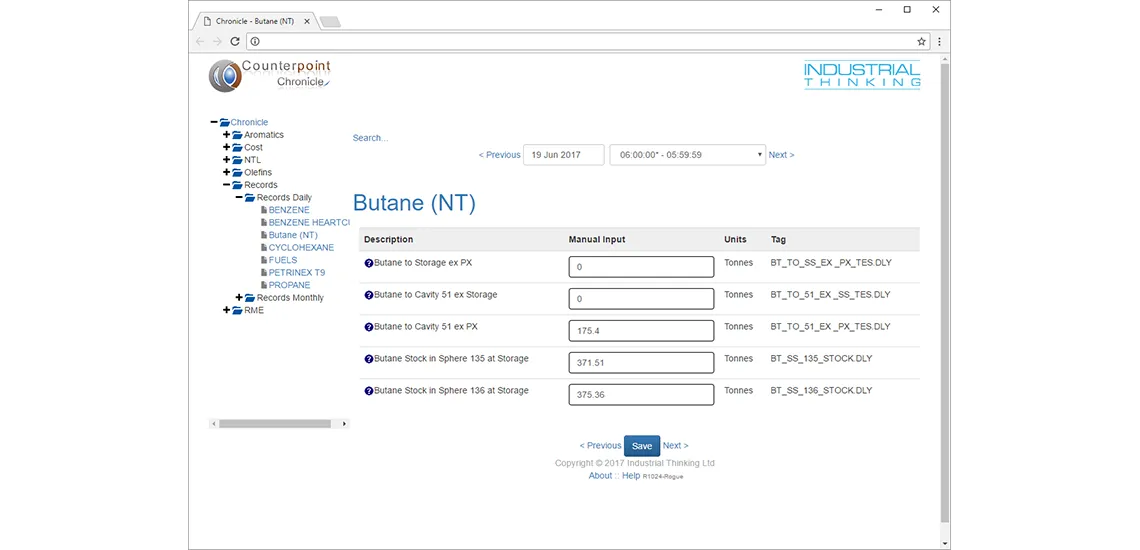
Task: Click the Butane to Cavity 51 ex PX input field
Action: pyautogui.click(x=641, y=331)
